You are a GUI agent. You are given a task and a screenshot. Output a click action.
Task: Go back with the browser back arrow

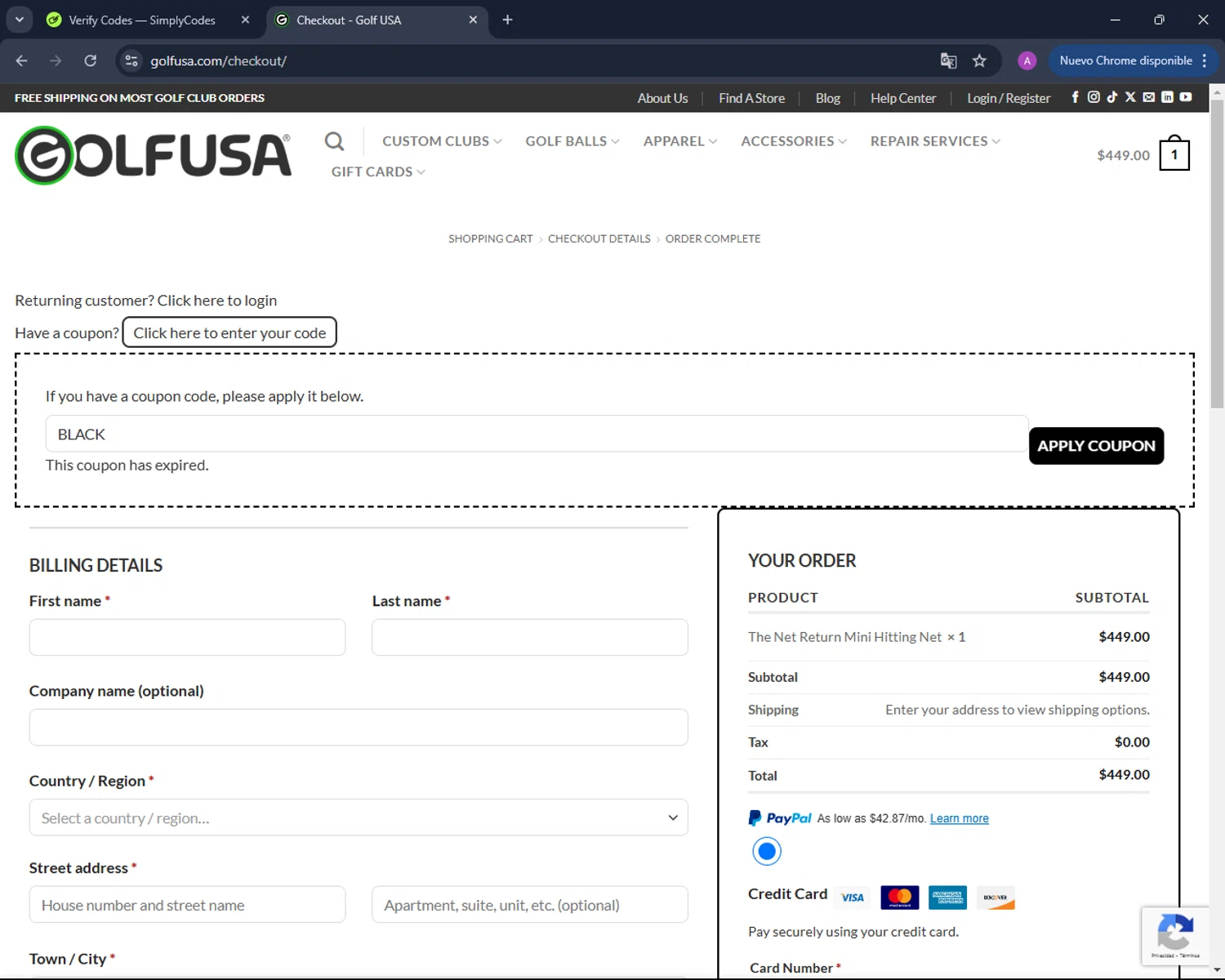point(22,60)
